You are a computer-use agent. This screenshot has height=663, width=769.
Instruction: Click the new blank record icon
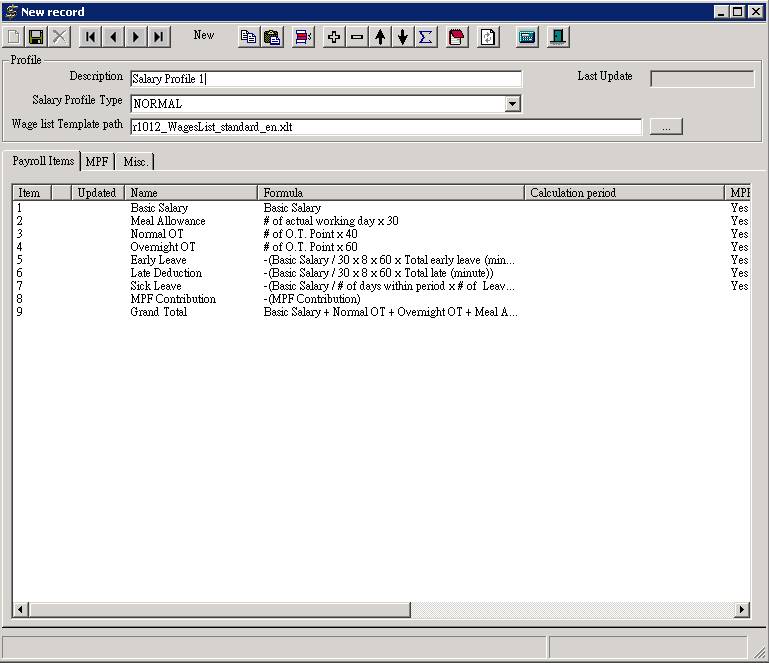[x=14, y=37]
